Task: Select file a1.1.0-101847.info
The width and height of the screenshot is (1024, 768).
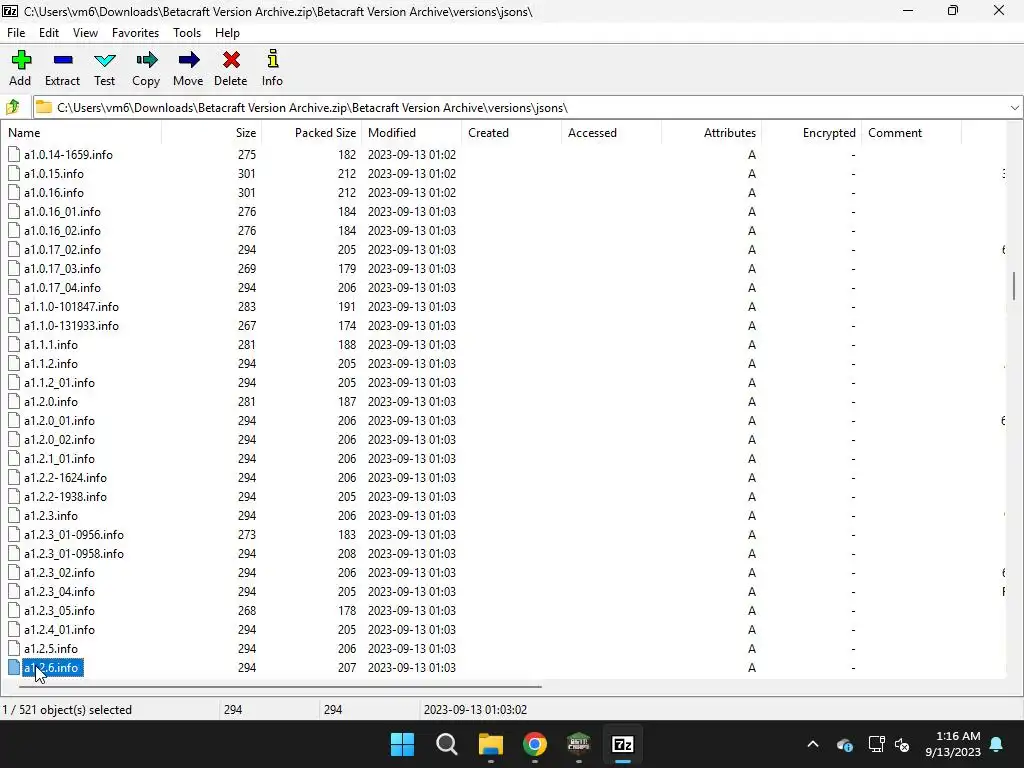Action: coord(71,307)
